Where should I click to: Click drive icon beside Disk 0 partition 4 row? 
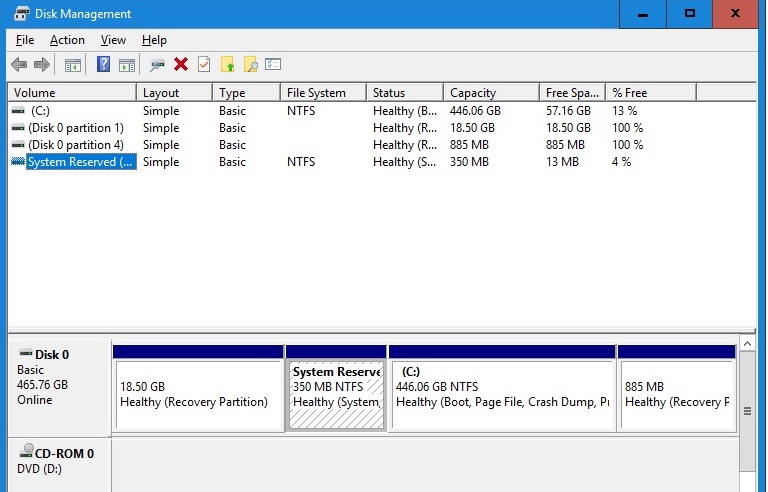18,145
